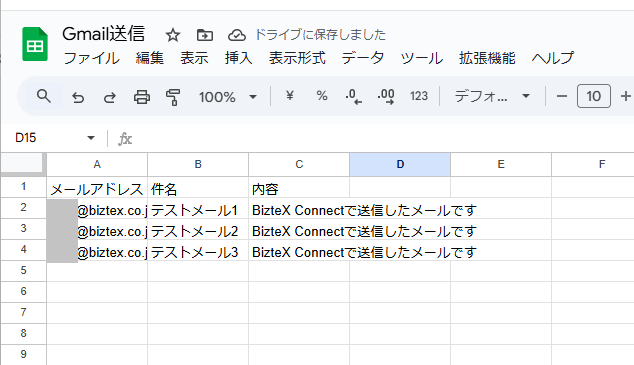Decrease decimal places
634x365 pixels.
pyautogui.click(x=353, y=97)
